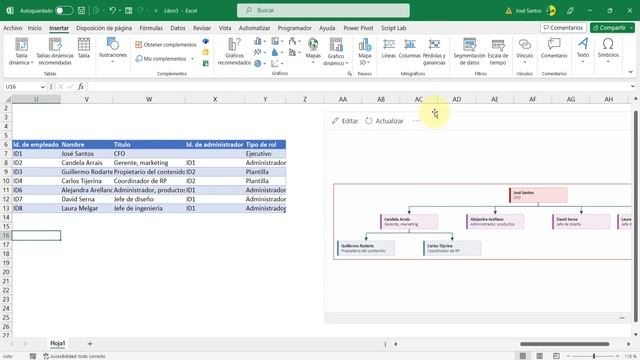Click the Vínculo icon
The image size is (640, 360).
pos(524,50)
